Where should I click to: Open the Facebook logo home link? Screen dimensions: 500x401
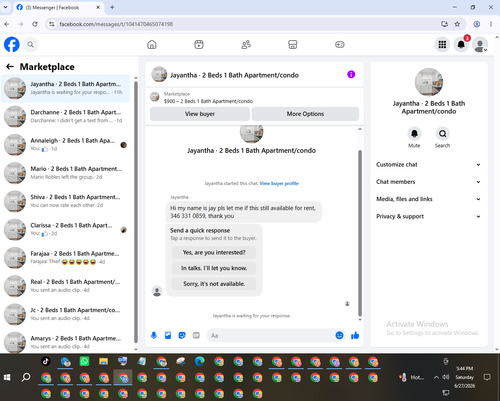[12, 44]
